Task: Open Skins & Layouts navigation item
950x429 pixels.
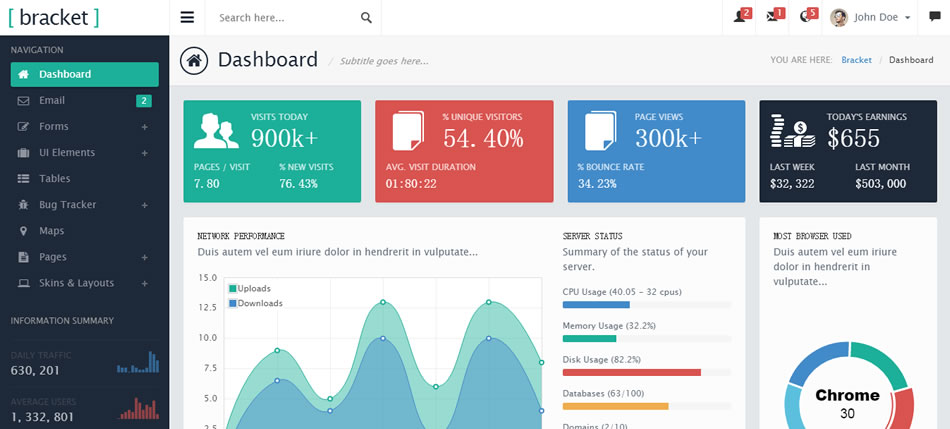Action: pos(85,283)
